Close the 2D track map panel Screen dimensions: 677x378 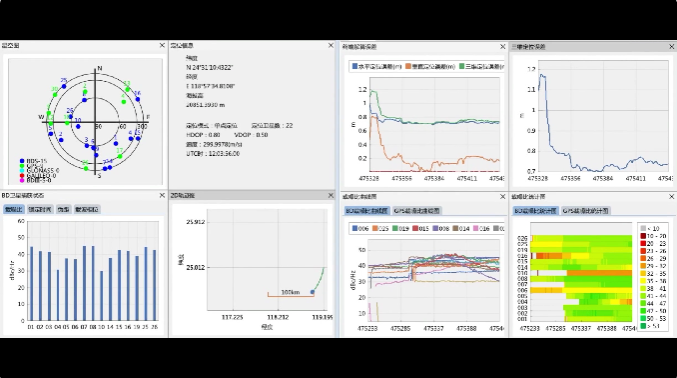coord(331,196)
